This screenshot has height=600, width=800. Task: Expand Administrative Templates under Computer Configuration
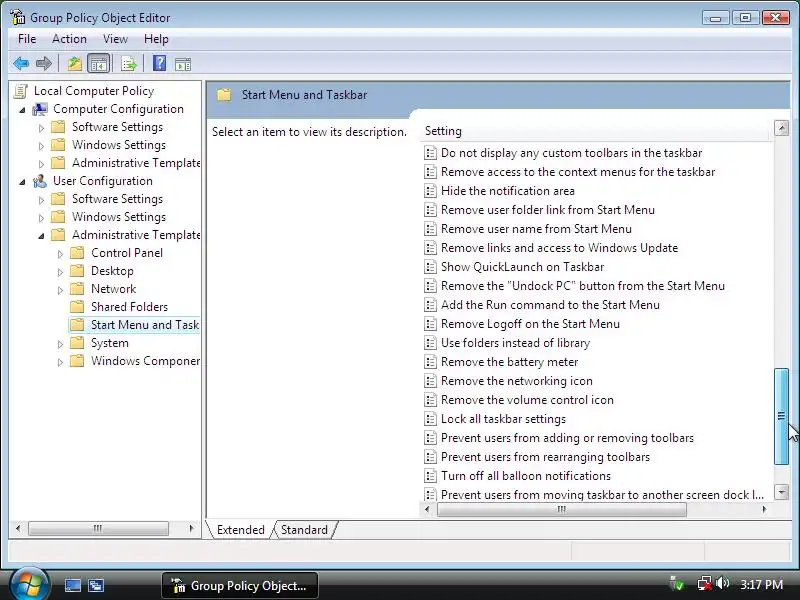tap(41, 164)
